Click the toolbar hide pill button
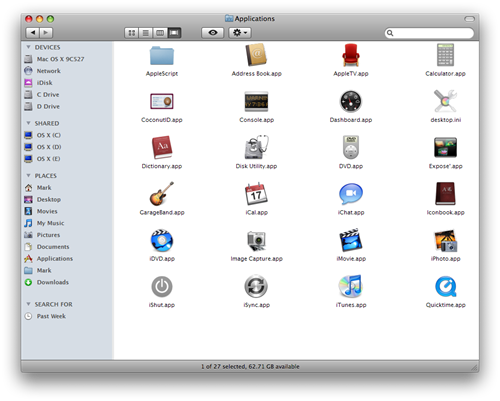This screenshot has height=401, width=500. pos(469,19)
